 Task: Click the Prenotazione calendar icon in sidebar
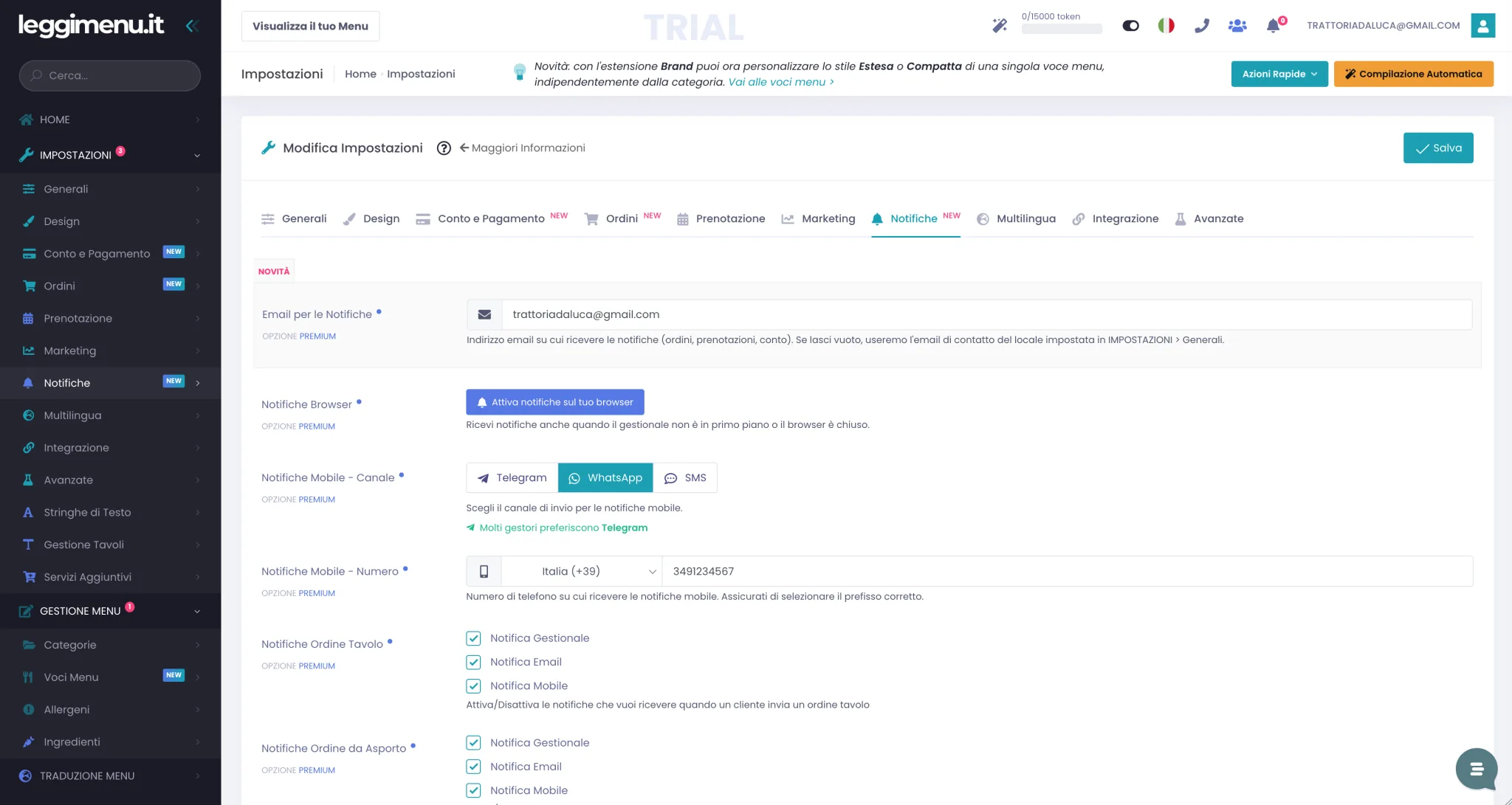(x=28, y=319)
